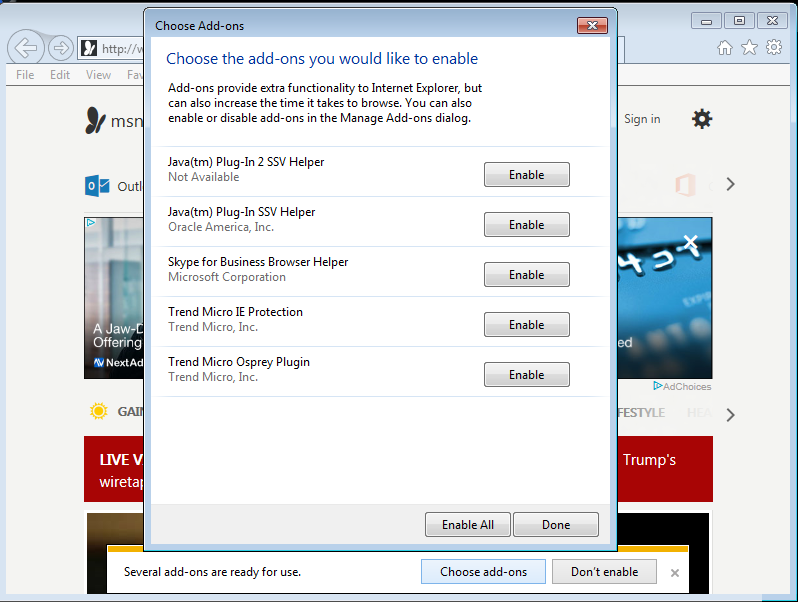Open Favorites star icon in the toolbar
Screen dimensions: 798x602
(x=749, y=48)
